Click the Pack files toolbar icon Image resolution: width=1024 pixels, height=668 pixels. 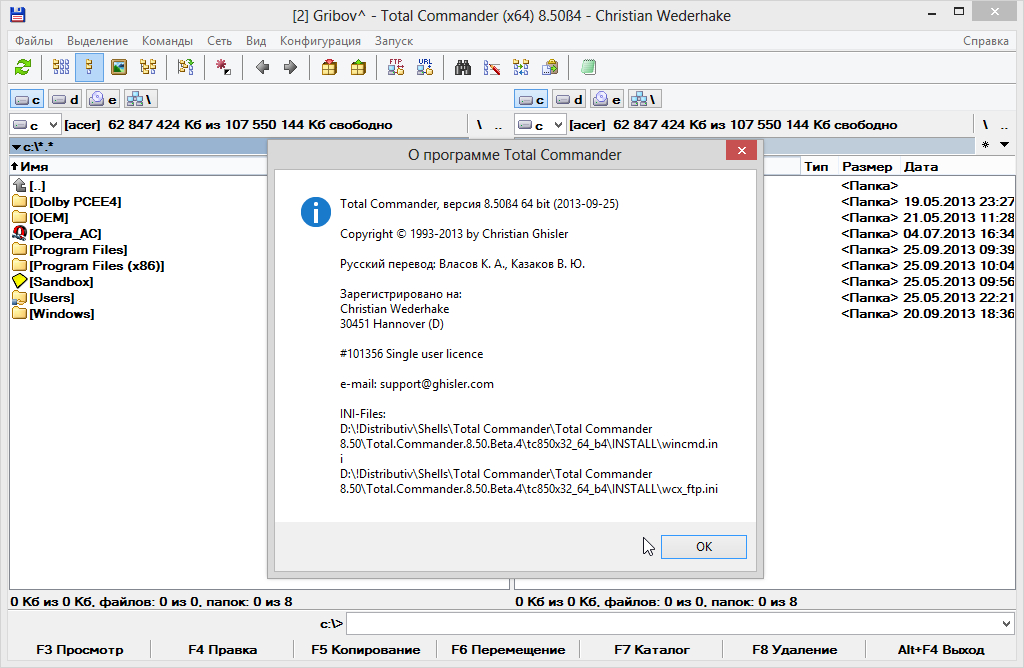click(x=329, y=68)
